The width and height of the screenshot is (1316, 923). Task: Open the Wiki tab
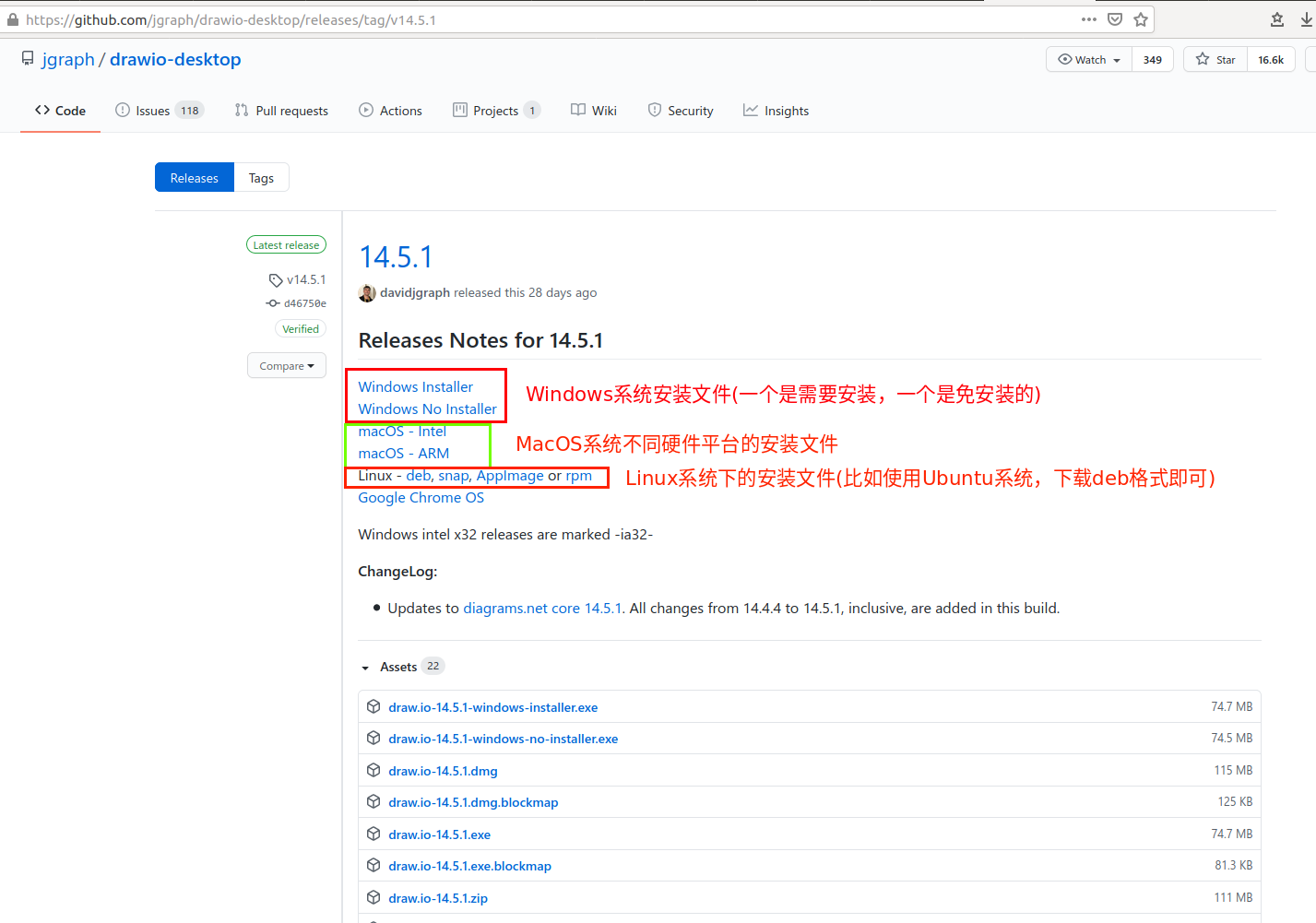click(594, 111)
